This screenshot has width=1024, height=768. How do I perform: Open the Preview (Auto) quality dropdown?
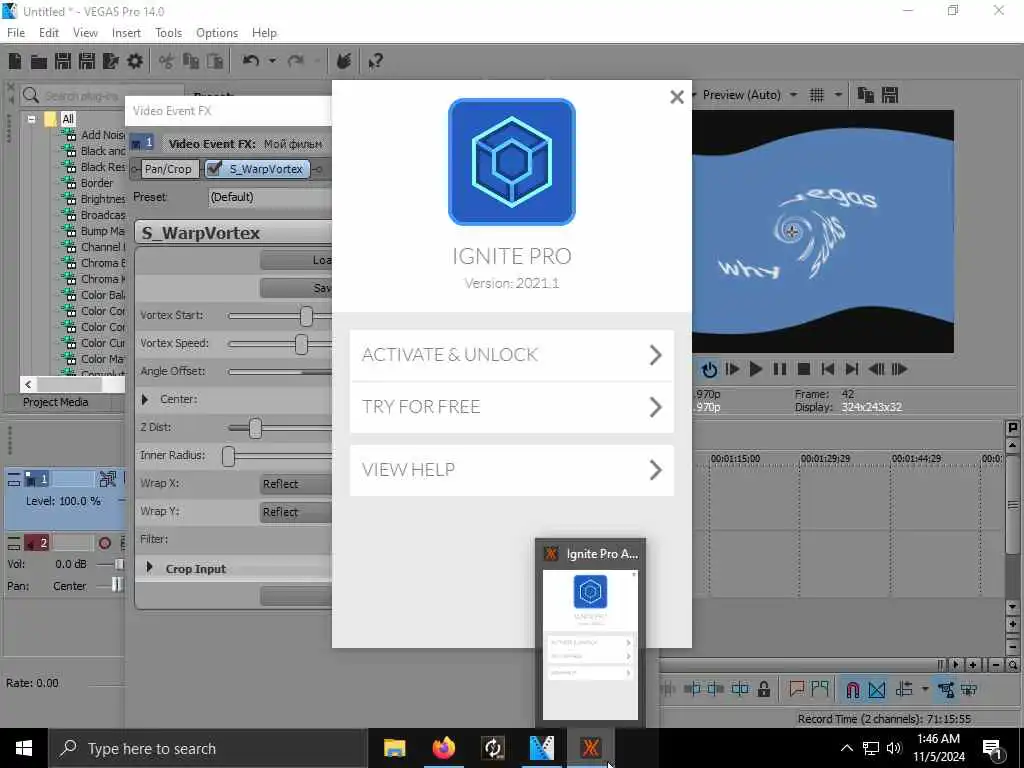point(793,95)
